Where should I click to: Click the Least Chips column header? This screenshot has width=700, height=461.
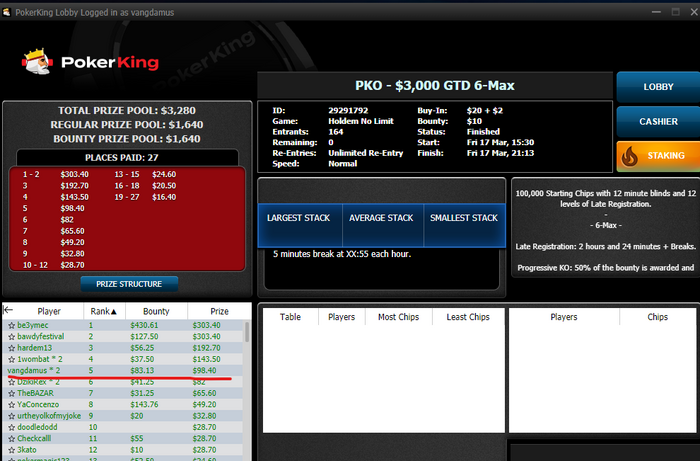[x=468, y=317]
